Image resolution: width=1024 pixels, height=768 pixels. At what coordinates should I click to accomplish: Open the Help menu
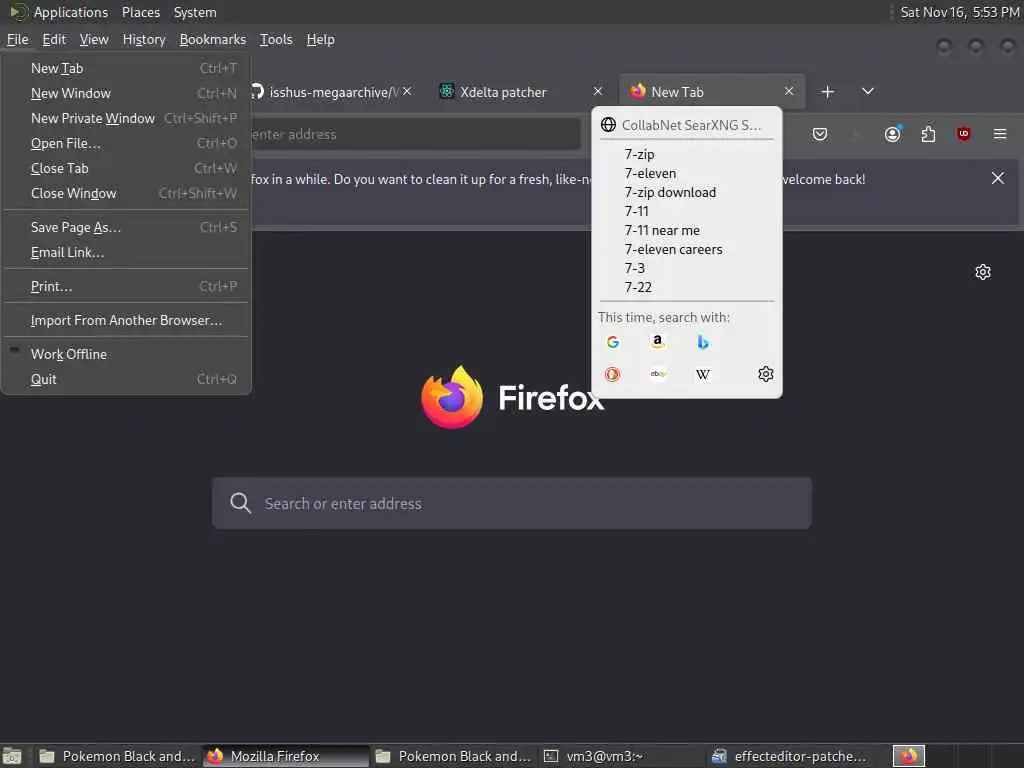[321, 39]
